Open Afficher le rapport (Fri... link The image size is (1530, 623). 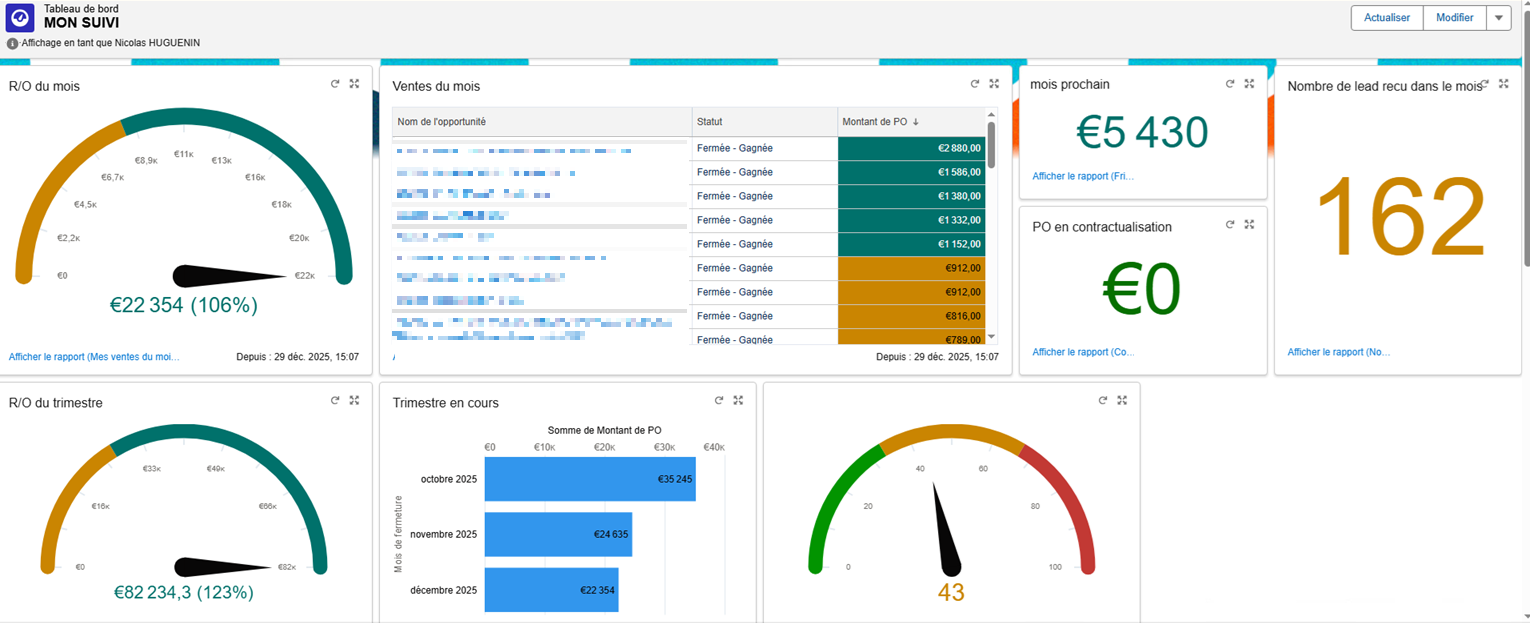pos(1083,176)
